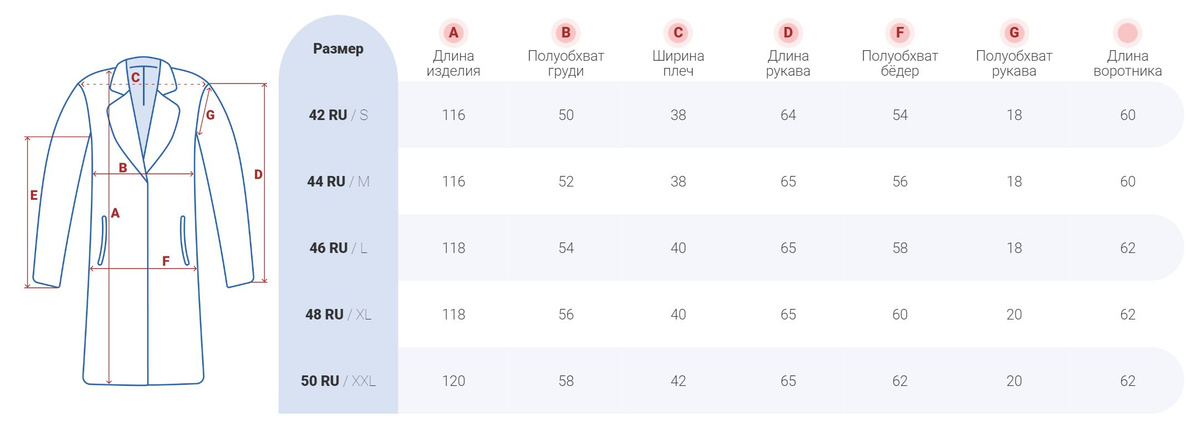Click the coat illustration thumbnail
1200x445 pixels.
[150, 222]
